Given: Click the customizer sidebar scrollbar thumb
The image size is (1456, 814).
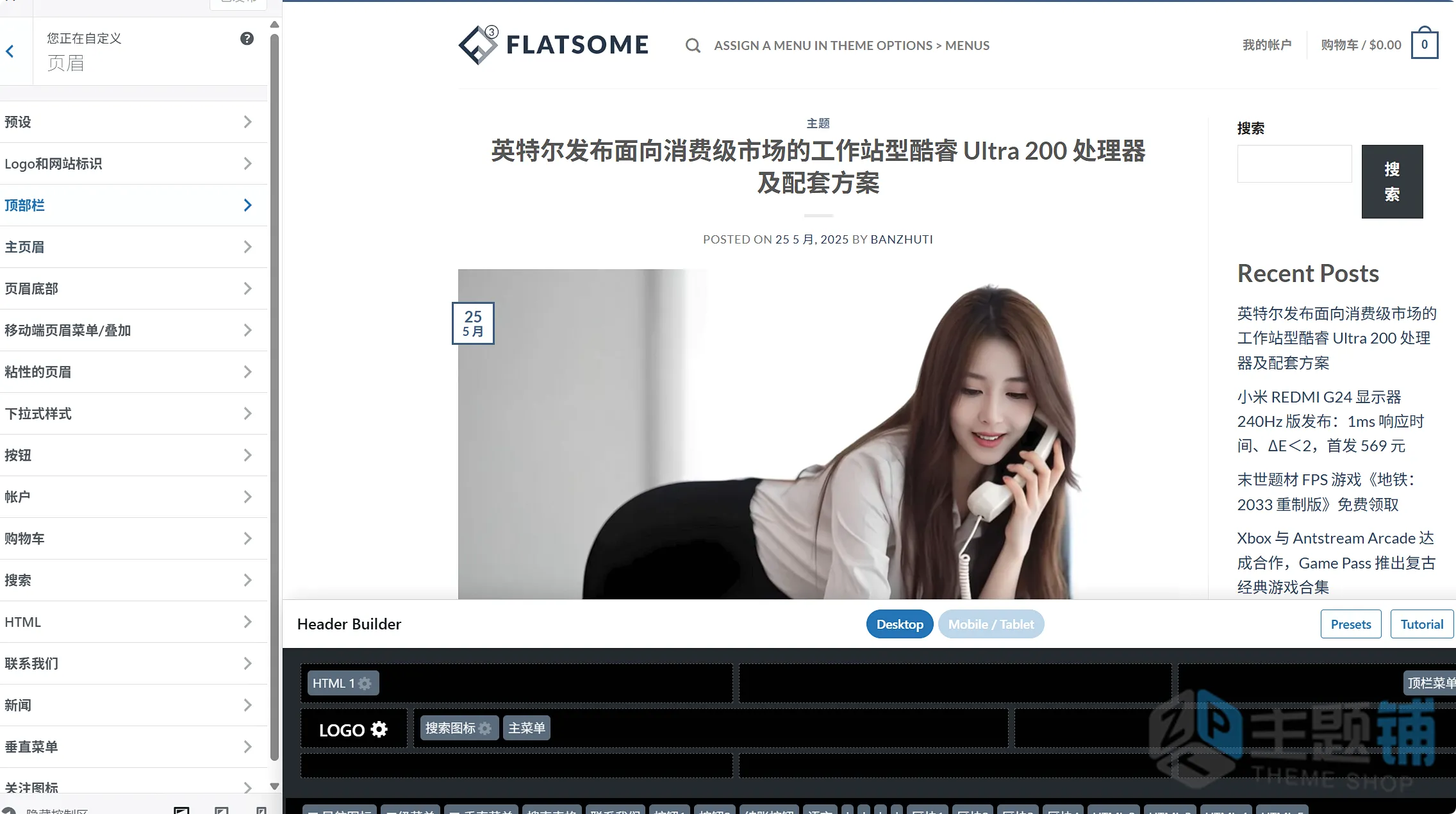Looking at the screenshot, I should pos(274,397).
